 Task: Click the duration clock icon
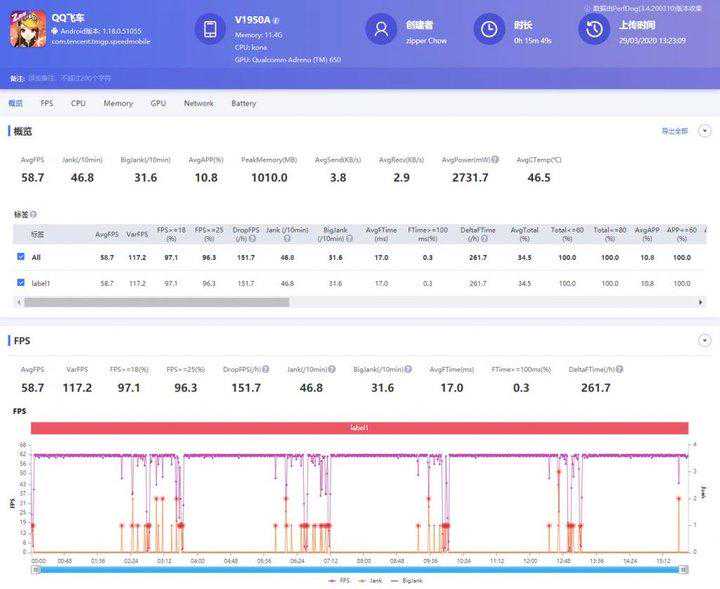(489, 30)
